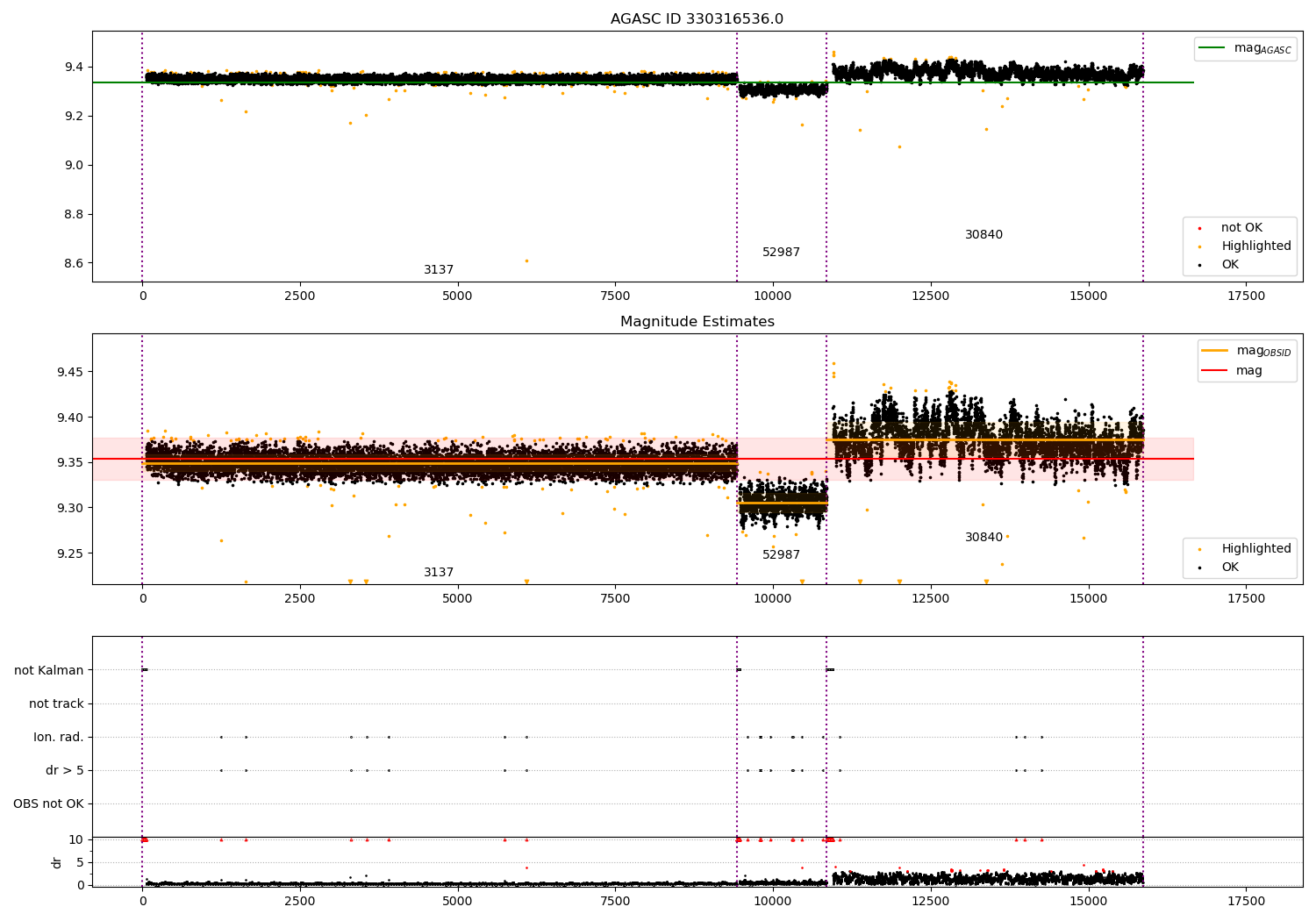Click the 8.8 y-tick in top plot

click(x=74, y=215)
